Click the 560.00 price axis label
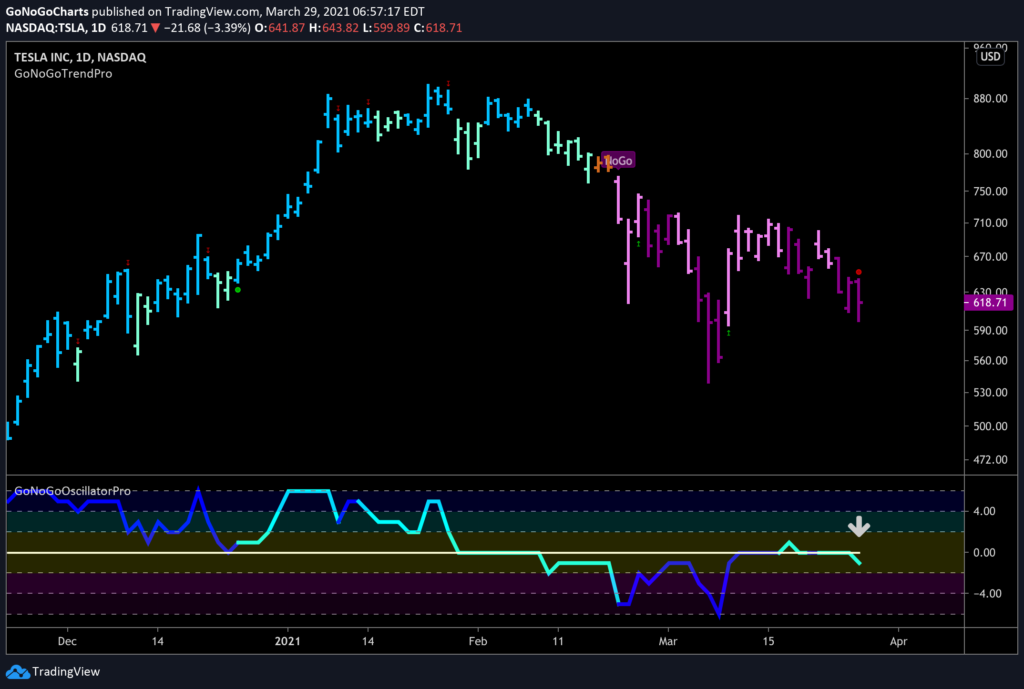The width and height of the screenshot is (1024, 689). 990,361
